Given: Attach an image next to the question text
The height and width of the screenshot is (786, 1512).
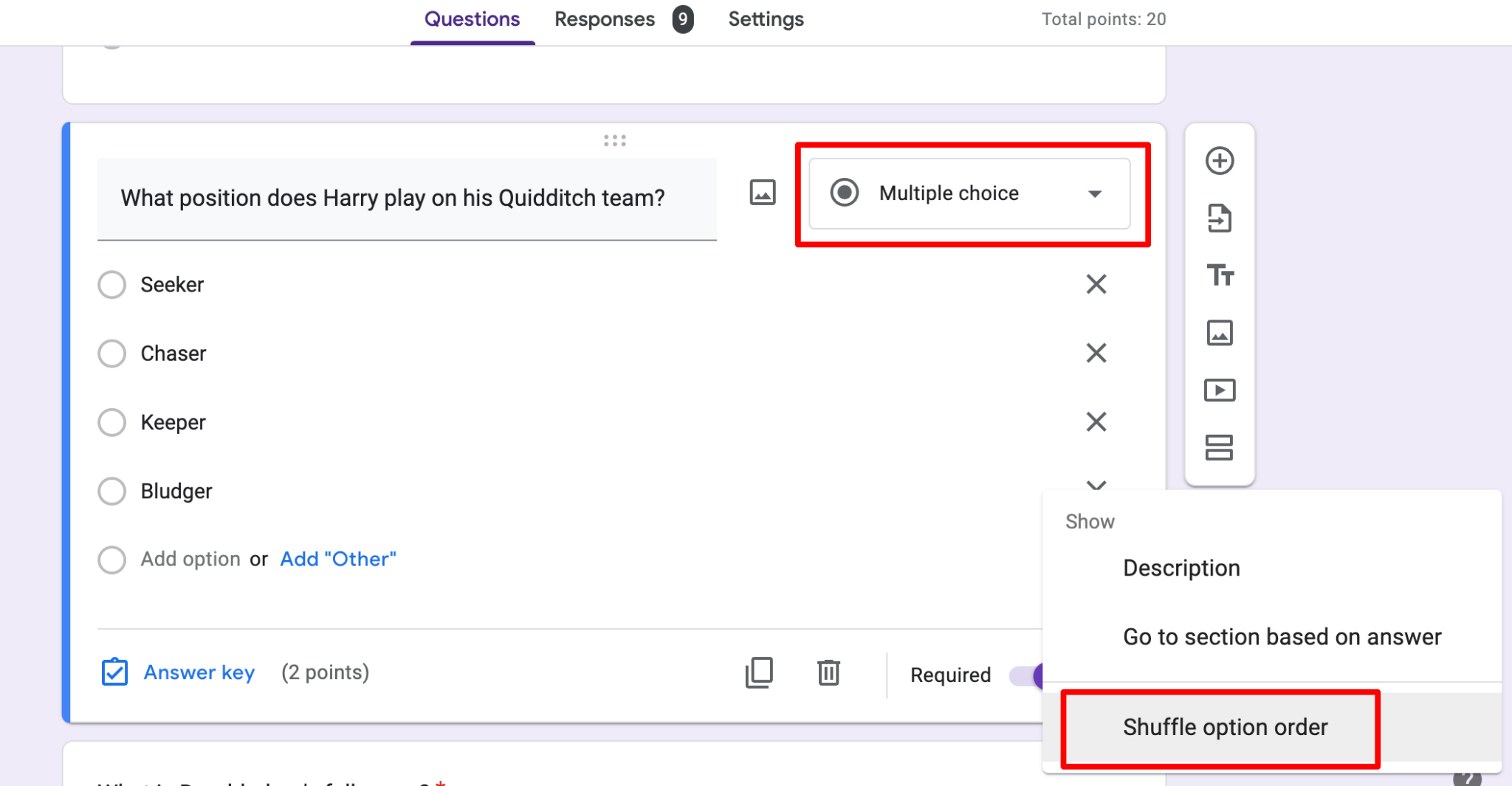Looking at the screenshot, I should [x=763, y=193].
